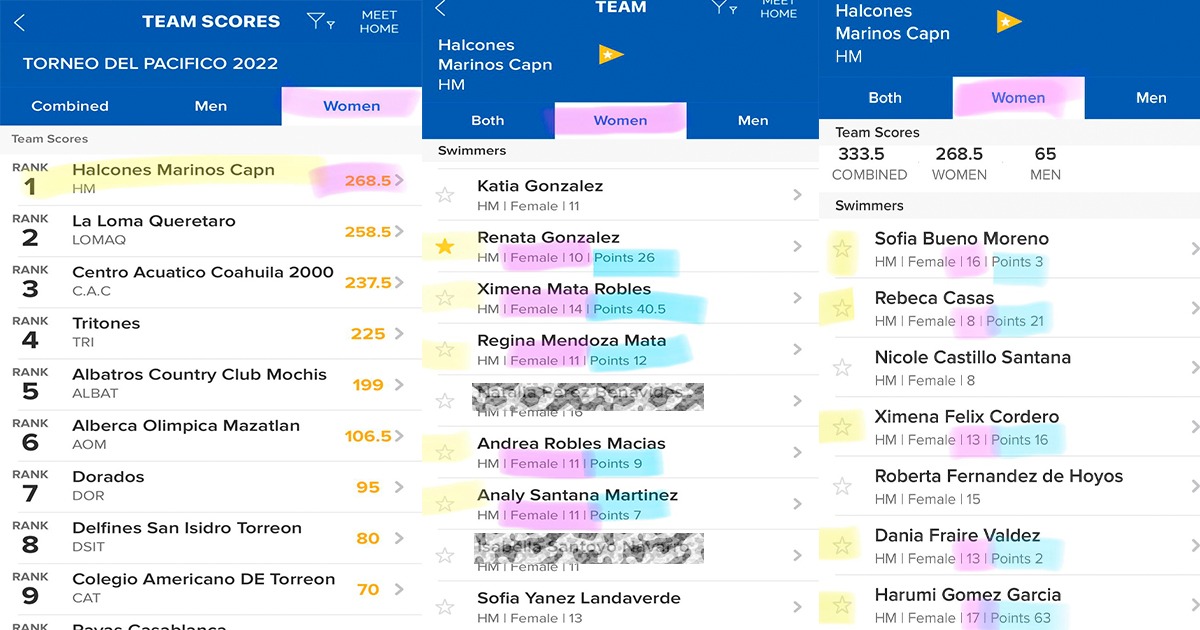Tap the star icon beside Nicole Castillo Santana
The width and height of the screenshot is (1200, 630).
[842, 368]
